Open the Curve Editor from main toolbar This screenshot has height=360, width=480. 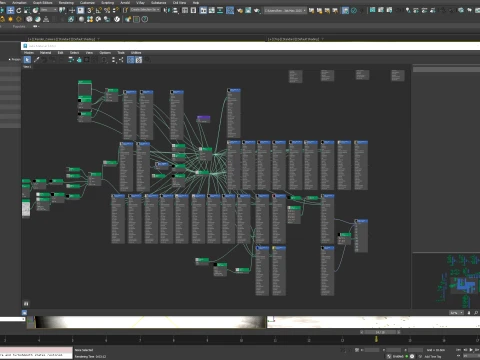pyautogui.click(x=211, y=10)
